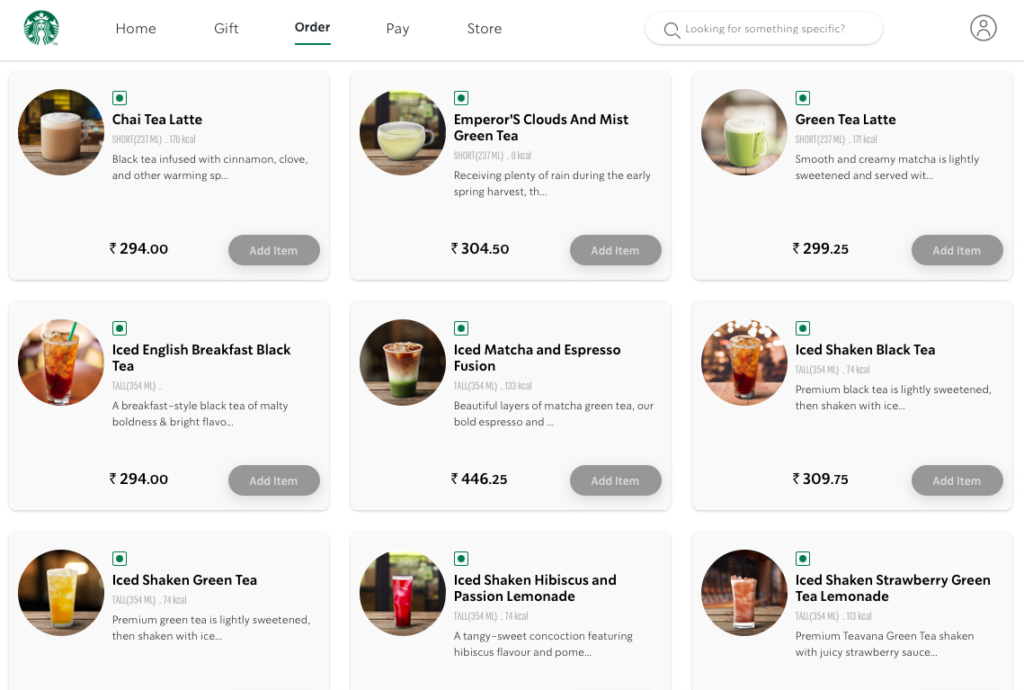Screen dimensions: 1024x690
Task: Click veg symbol on Iced Shaken Green Tea
Action: tap(119, 558)
